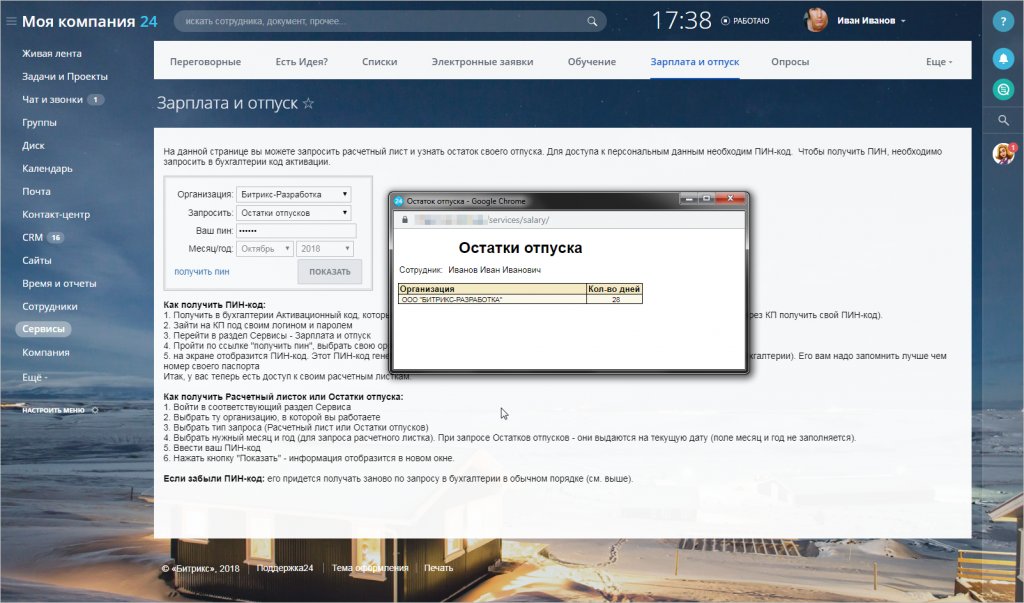This screenshot has width=1024, height=603.
Task: Open Сотрудники in left menu
Action: [50, 306]
